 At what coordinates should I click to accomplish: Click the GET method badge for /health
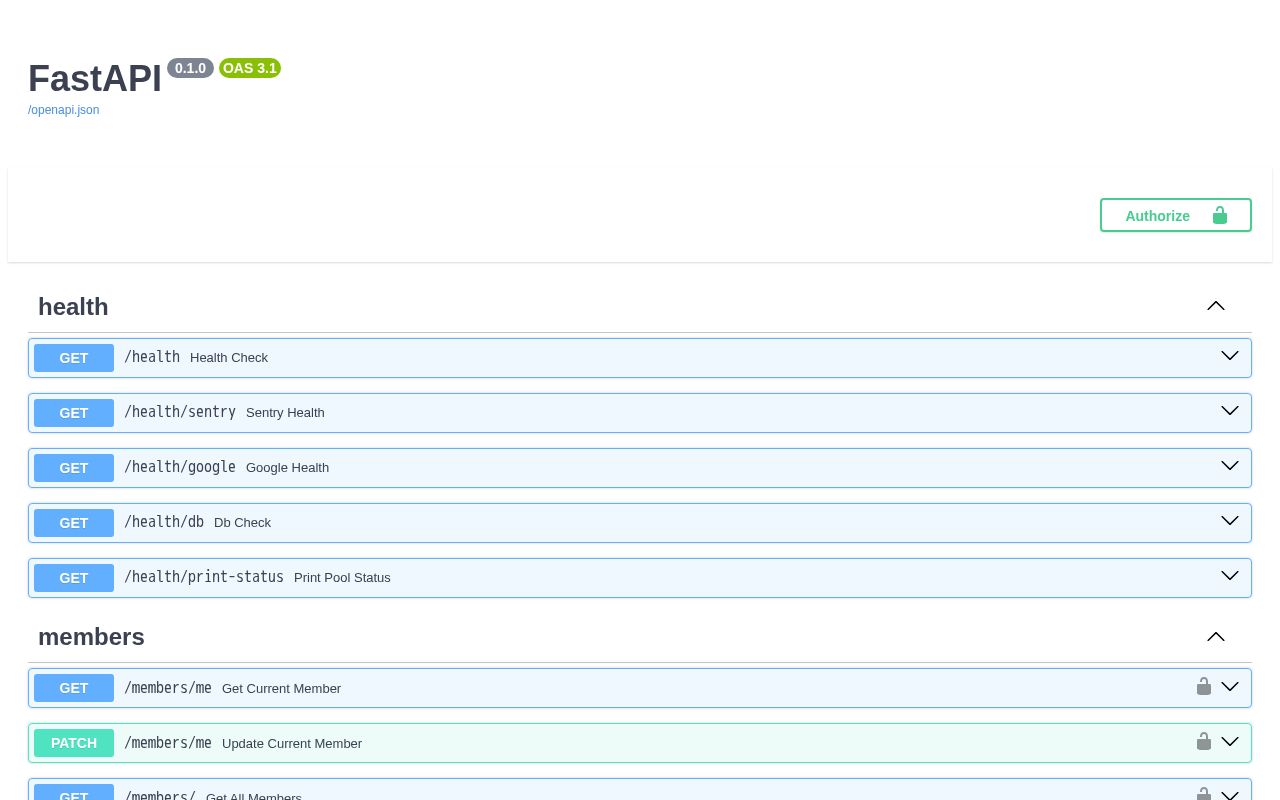(x=74, y=358)
